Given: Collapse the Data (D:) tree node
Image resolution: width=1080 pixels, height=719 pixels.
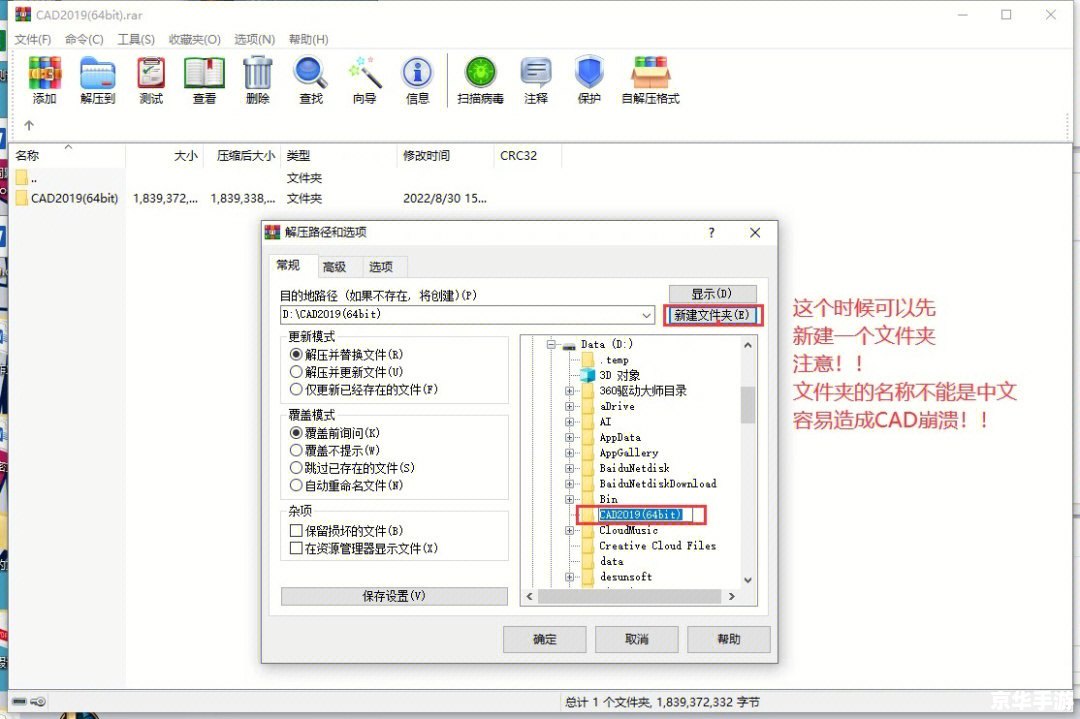Looking at the screenshot, I should pyautogui.click(x=551, y=344).
